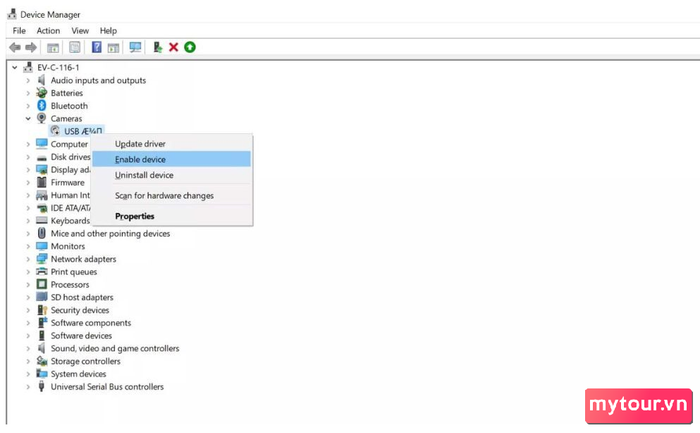
Task: Select System devices label
Action: click(78, 374)
